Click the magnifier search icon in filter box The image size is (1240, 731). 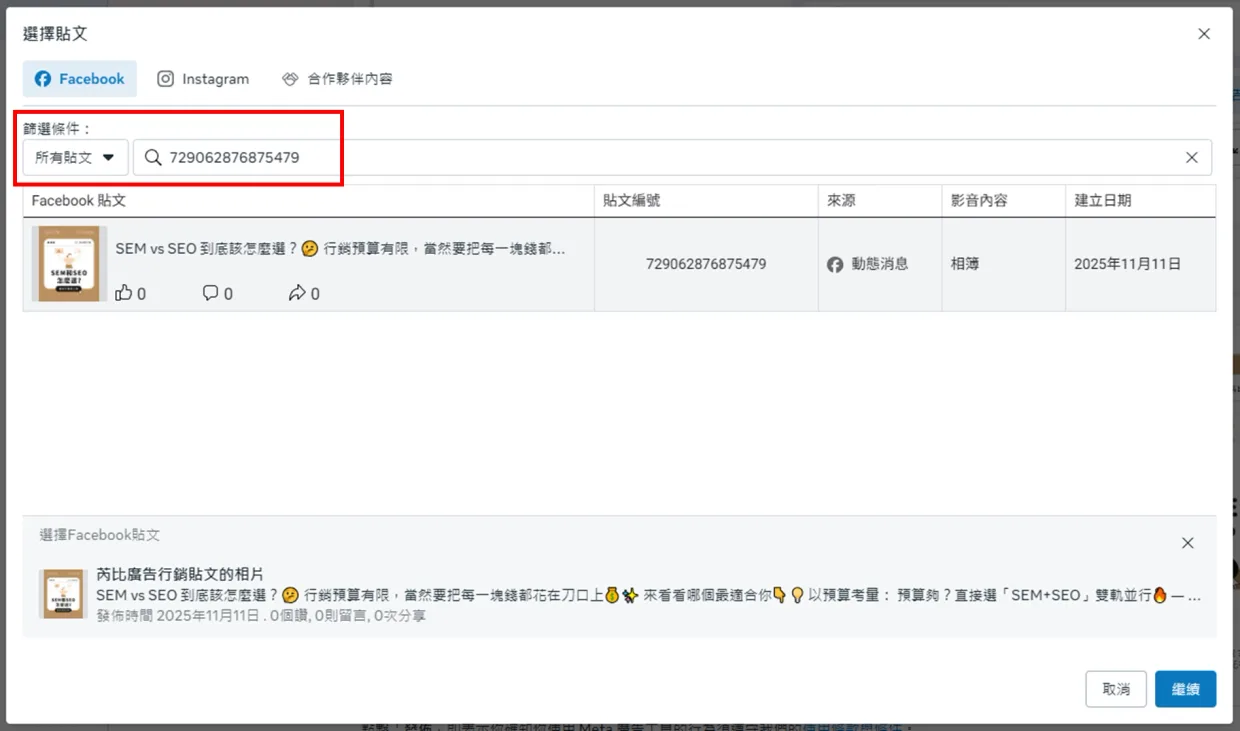point(153,157)
